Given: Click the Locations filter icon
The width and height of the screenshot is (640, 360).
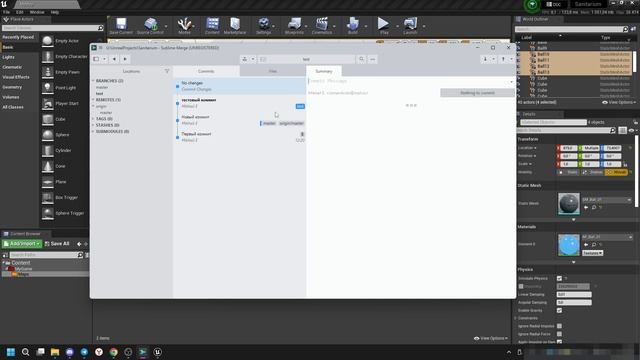Looking at the screenshot, I should coord(167,71).
